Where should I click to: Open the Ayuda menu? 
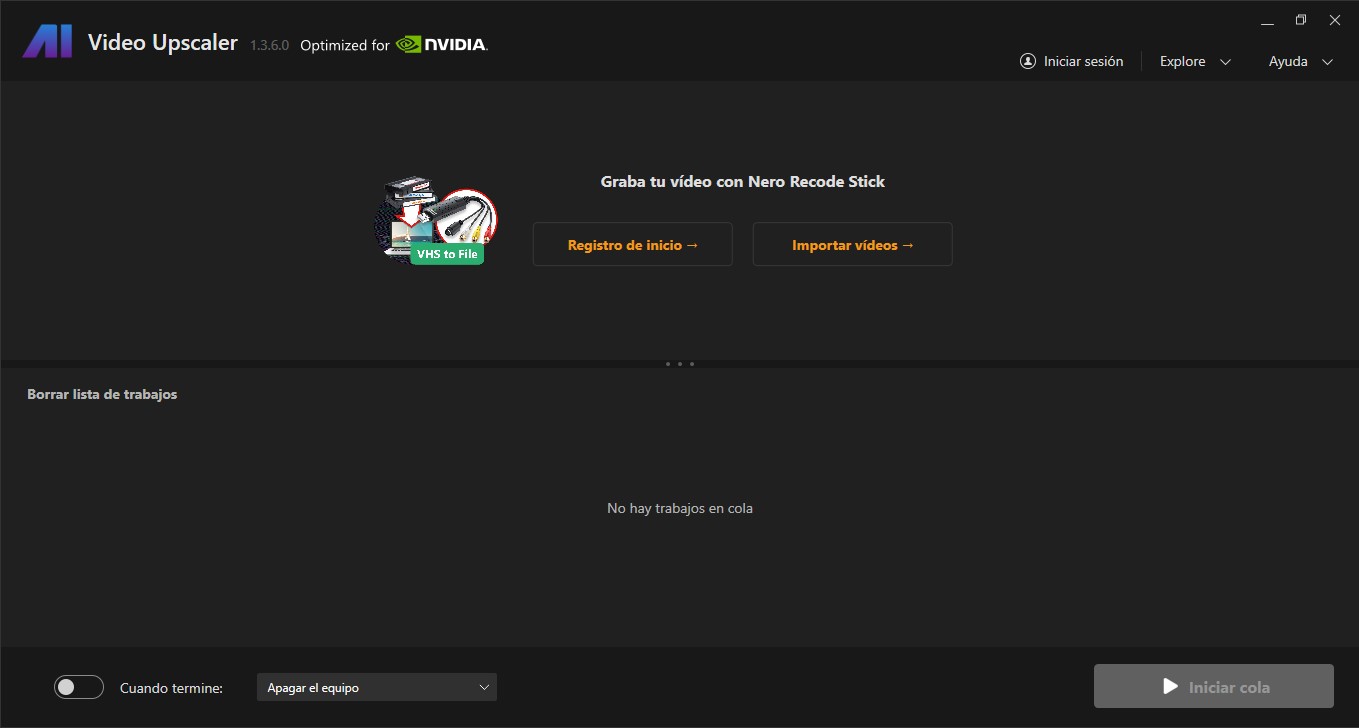[x=1288, y=61]
